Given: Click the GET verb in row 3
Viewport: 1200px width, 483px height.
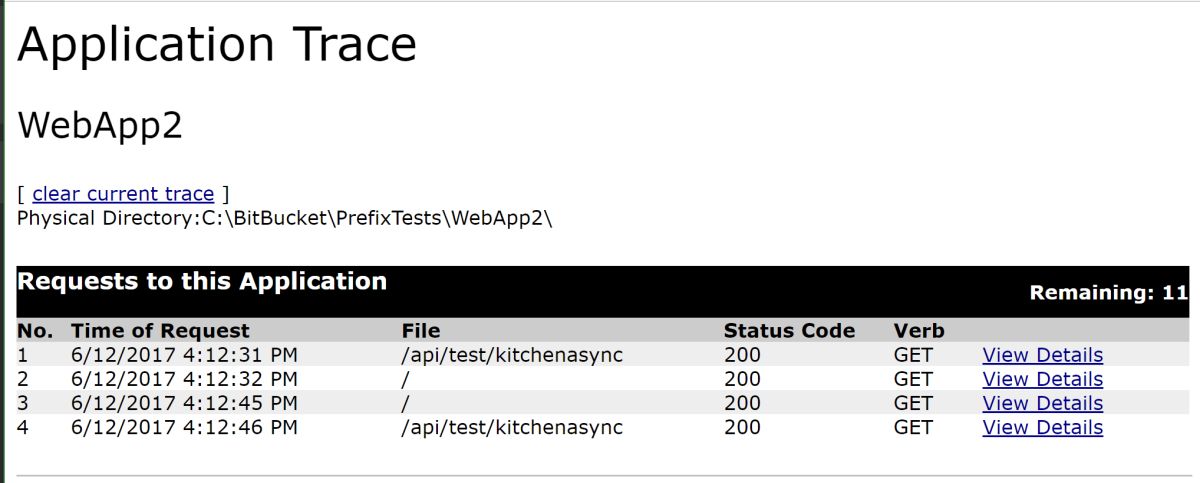Looking at the screenshot, I should click(x=913, y=403).
